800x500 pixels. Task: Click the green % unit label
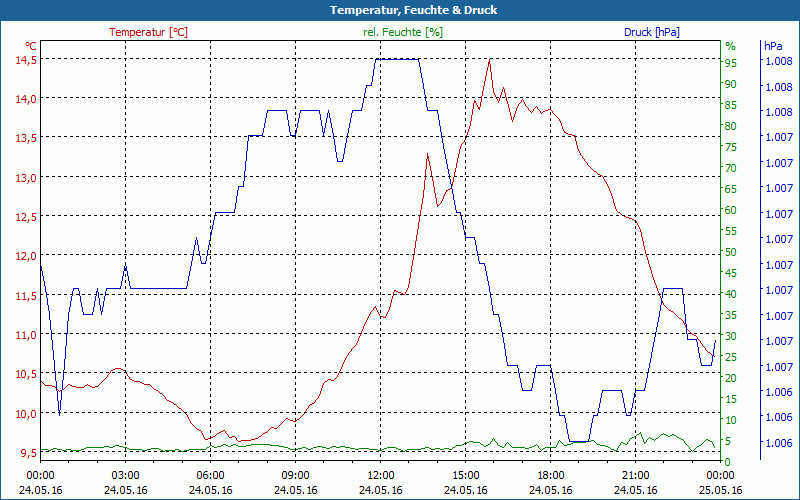coord(730,46)
